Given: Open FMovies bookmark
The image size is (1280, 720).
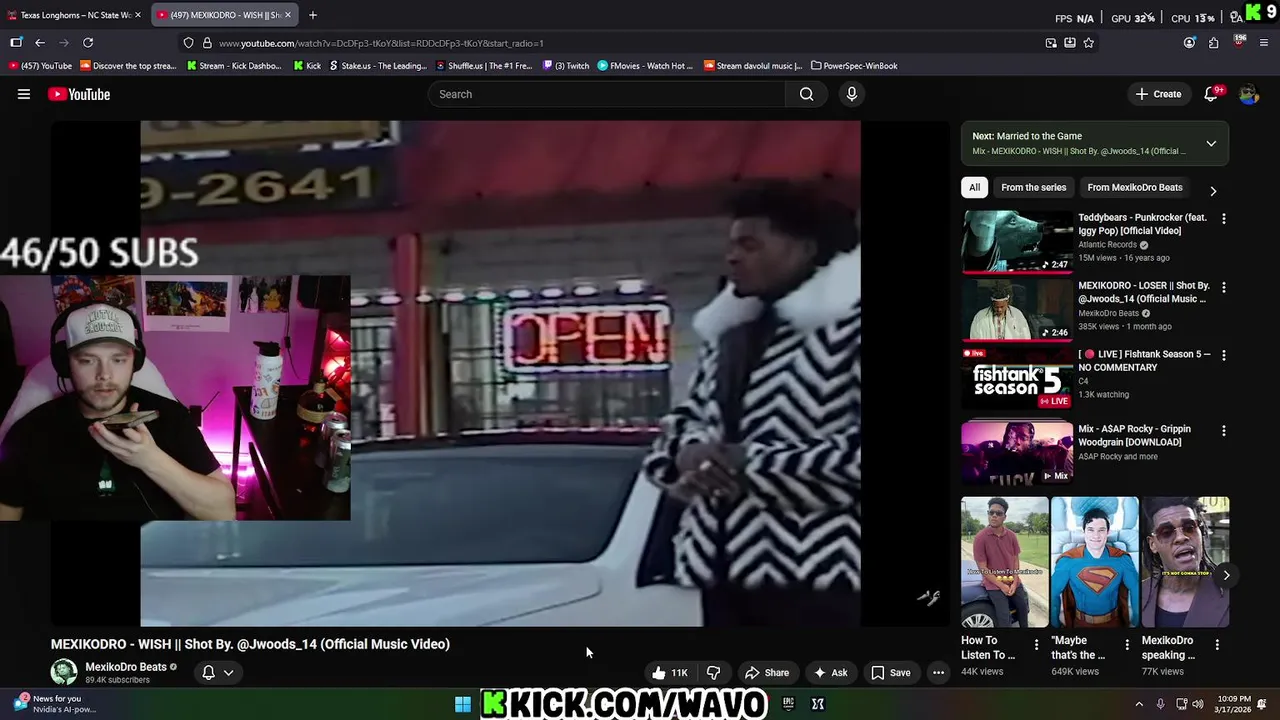Looking at the screenshot, I should coord(645,66).
